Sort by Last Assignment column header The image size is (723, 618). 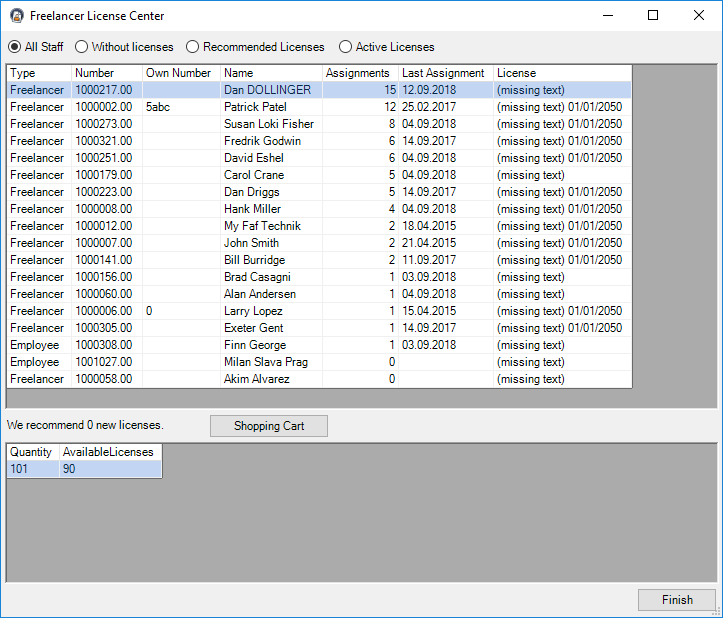pos(444,73)
